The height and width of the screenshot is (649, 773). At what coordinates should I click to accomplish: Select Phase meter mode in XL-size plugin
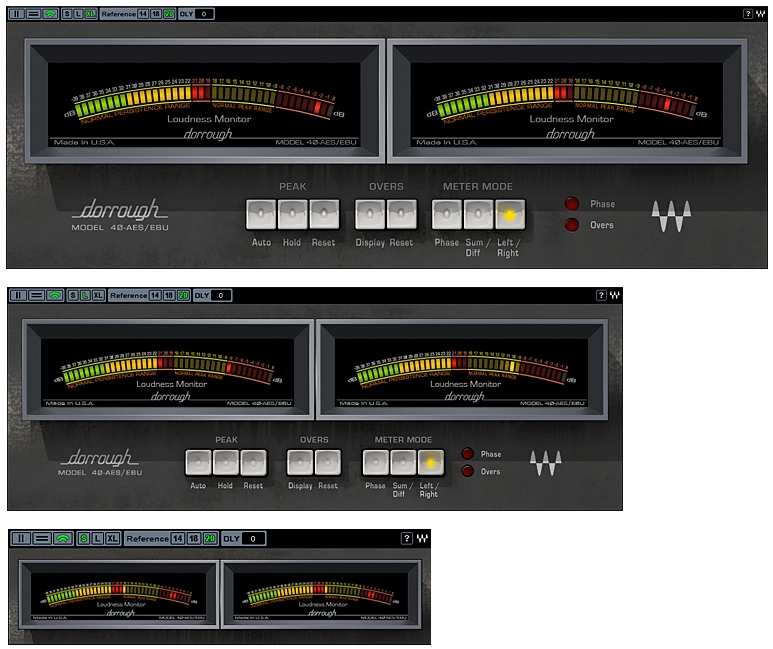[447, 215]
